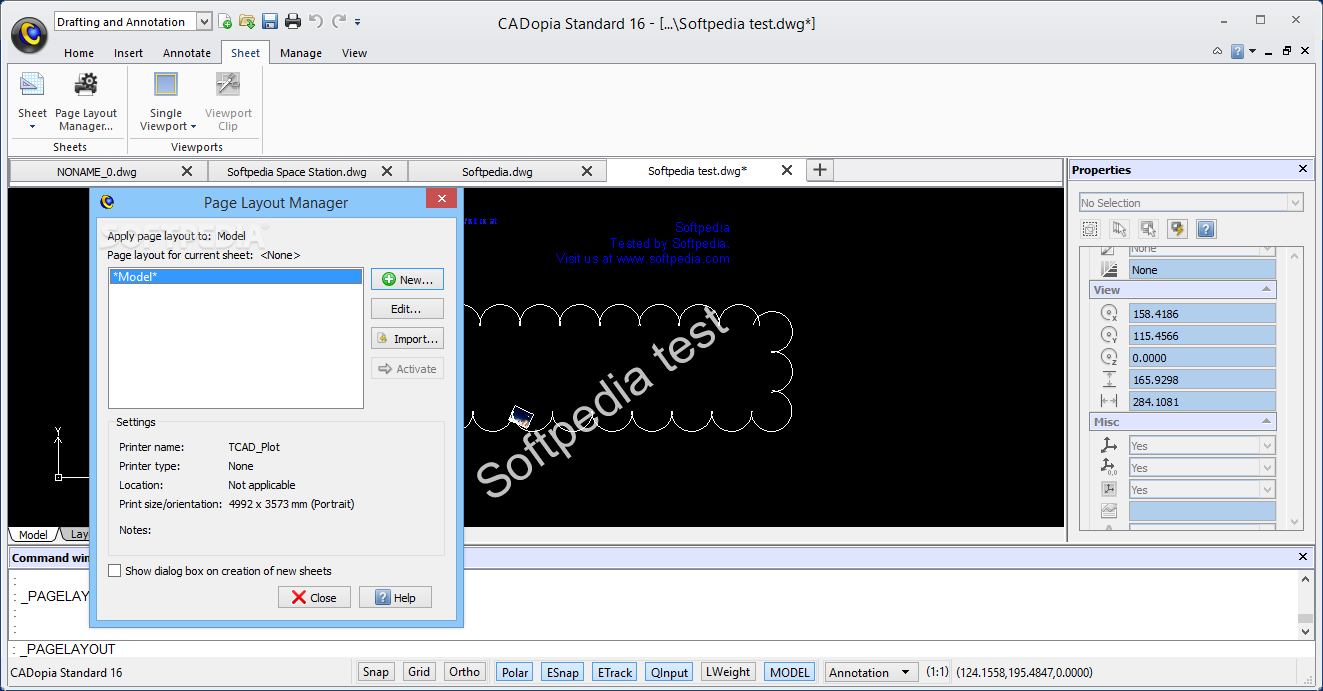The height and width of the screenshot is (691, 1323).
Task: Click the Save diskette icon
Action: click(270, 21)
